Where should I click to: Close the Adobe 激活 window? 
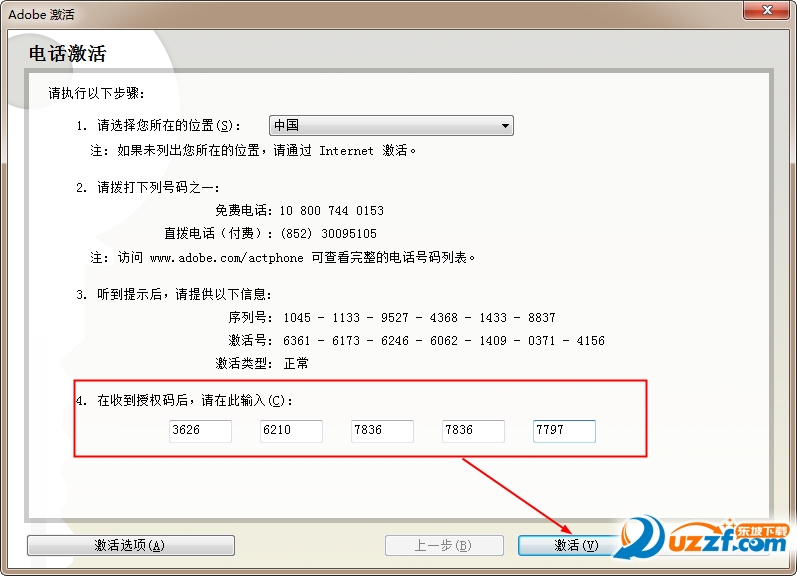tap(767, 10)
